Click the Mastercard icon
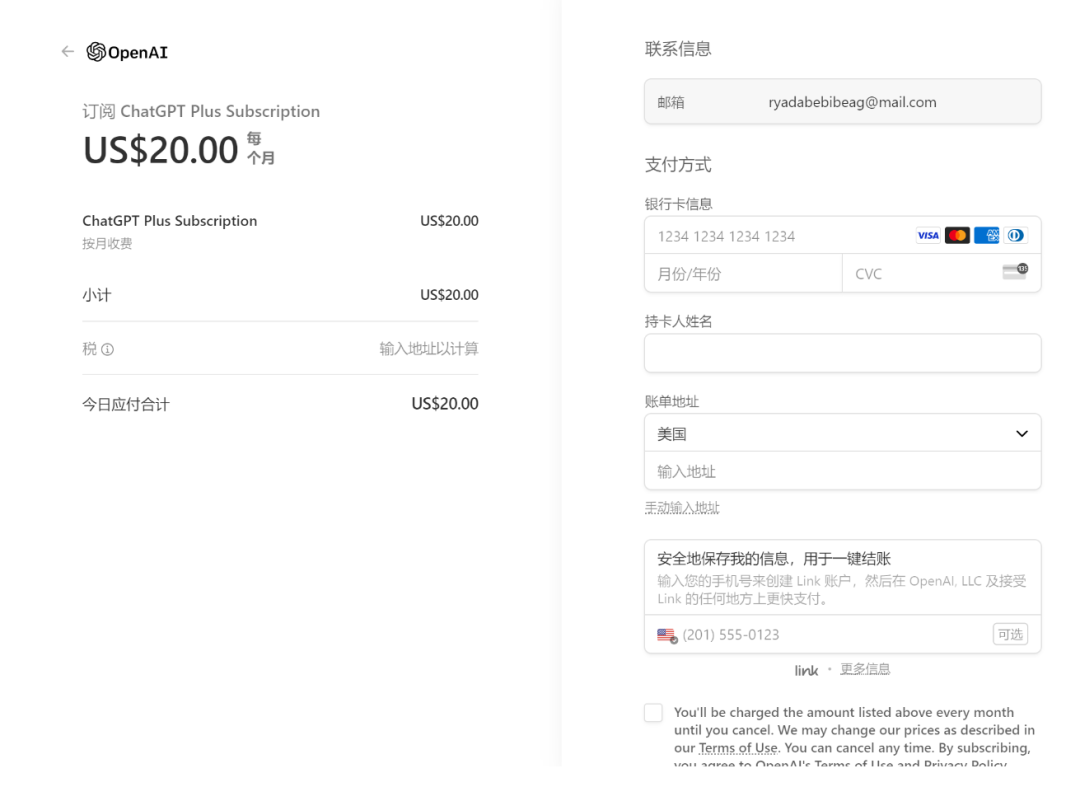This screenshot has width=1080, height=787. (957, 236)
